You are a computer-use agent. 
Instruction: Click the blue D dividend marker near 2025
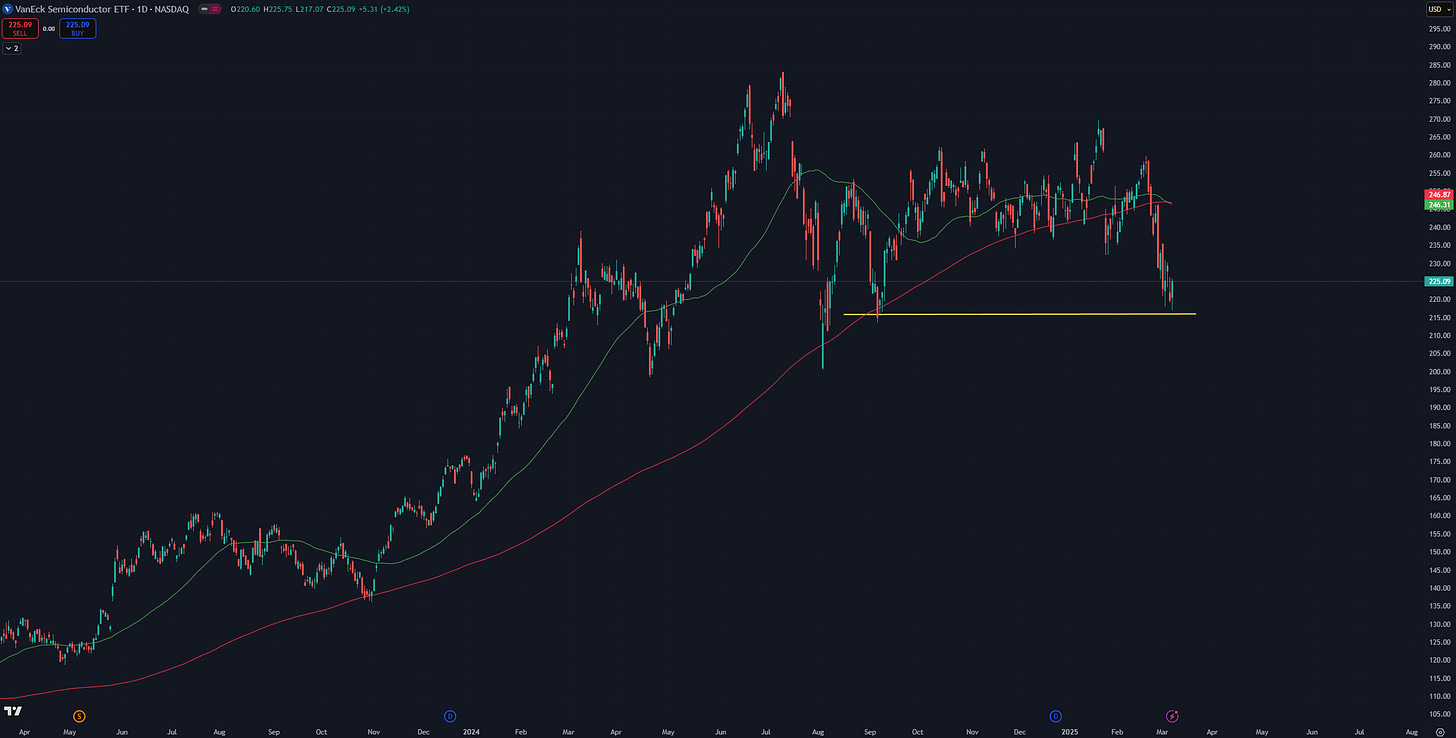(1055, 716)
